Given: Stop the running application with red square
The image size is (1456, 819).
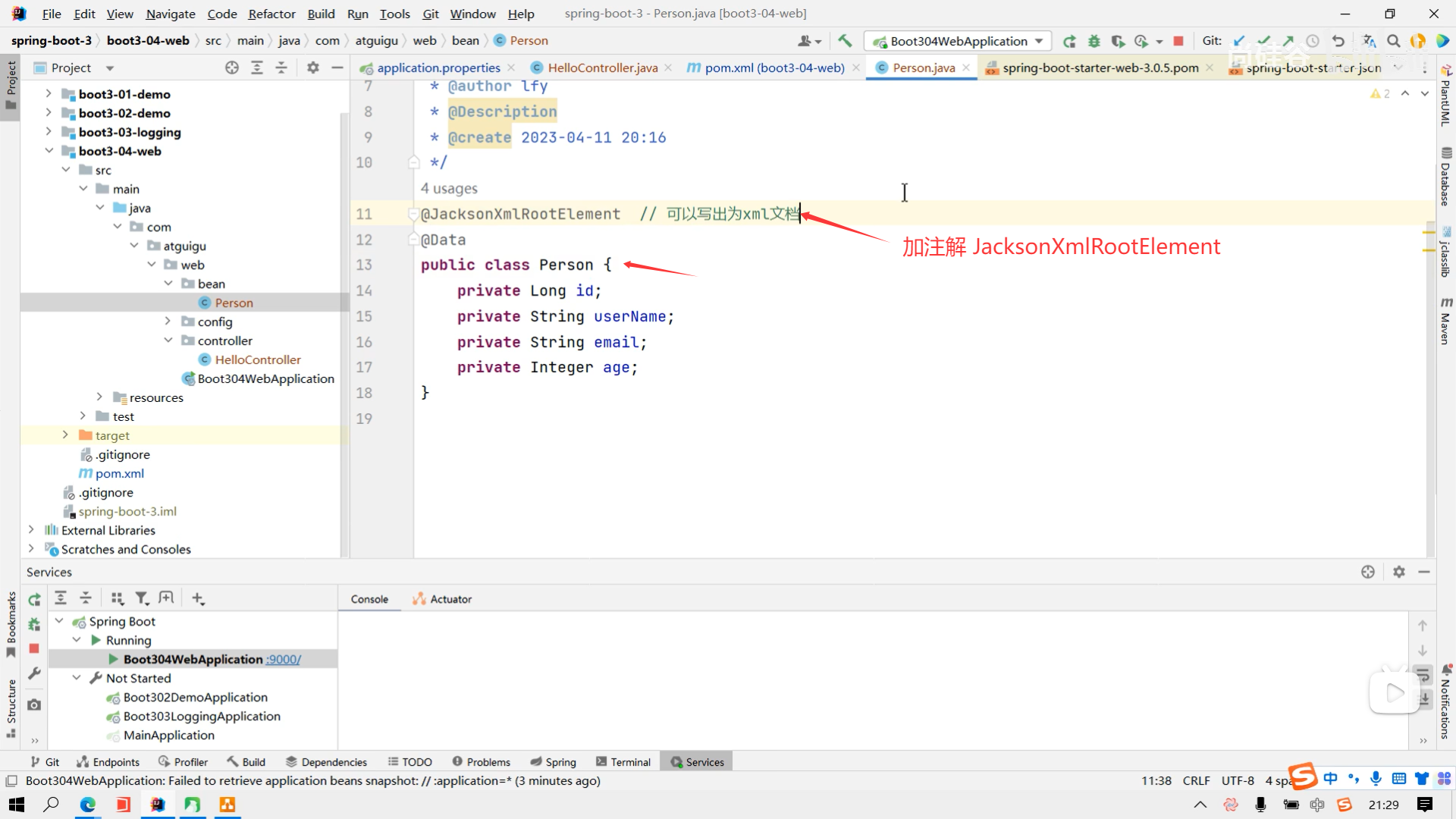Looking at the screenshot, I should 1178,41.
